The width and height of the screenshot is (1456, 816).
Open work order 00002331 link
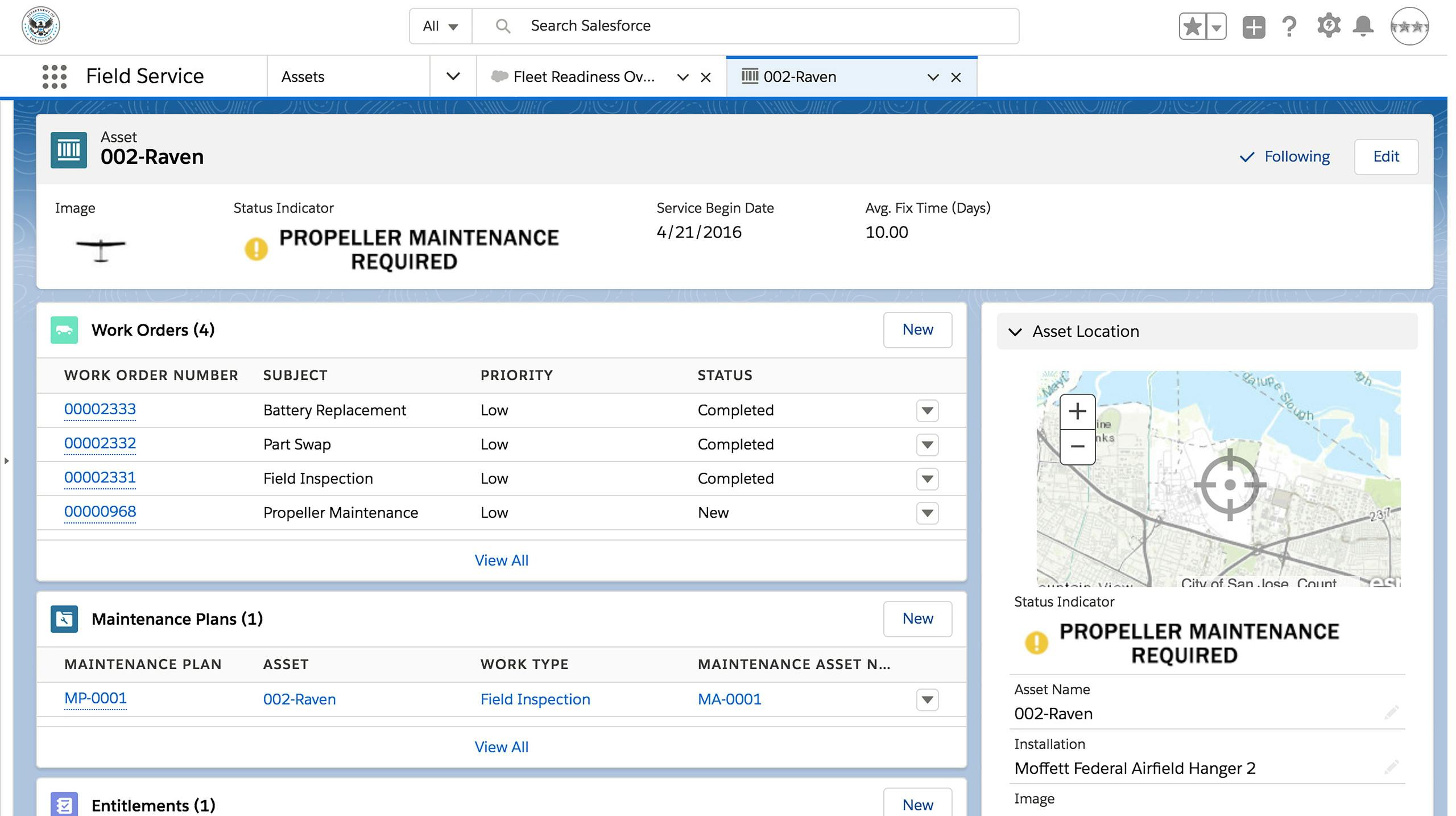click(100, 477)
